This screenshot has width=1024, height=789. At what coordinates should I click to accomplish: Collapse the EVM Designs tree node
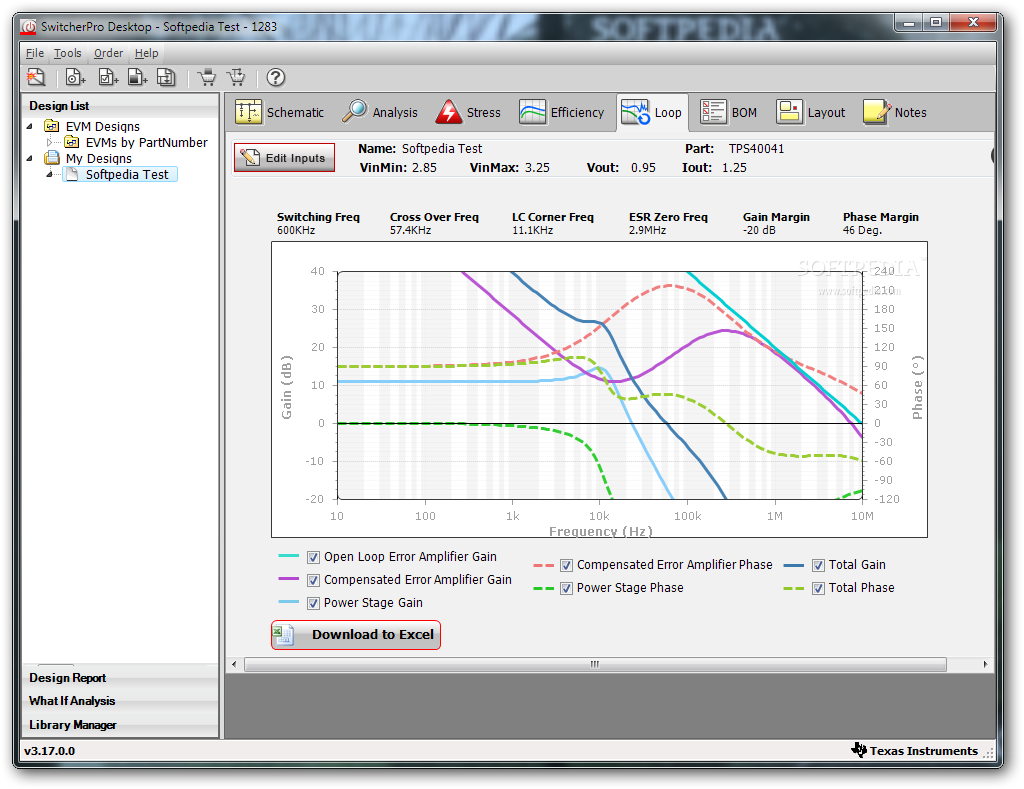[29, 126]
